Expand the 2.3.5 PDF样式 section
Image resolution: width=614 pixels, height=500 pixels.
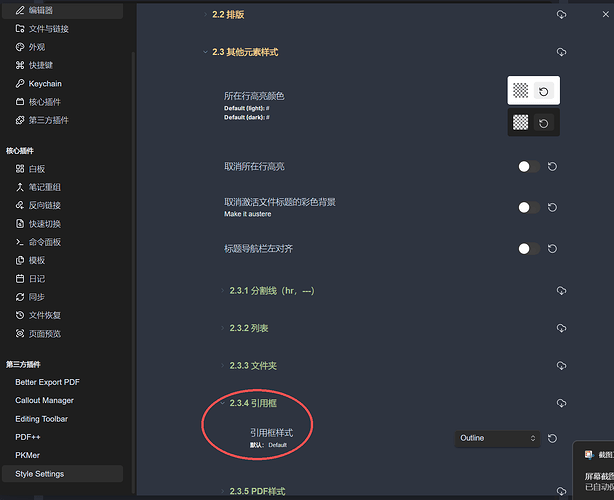pos(257,491)
